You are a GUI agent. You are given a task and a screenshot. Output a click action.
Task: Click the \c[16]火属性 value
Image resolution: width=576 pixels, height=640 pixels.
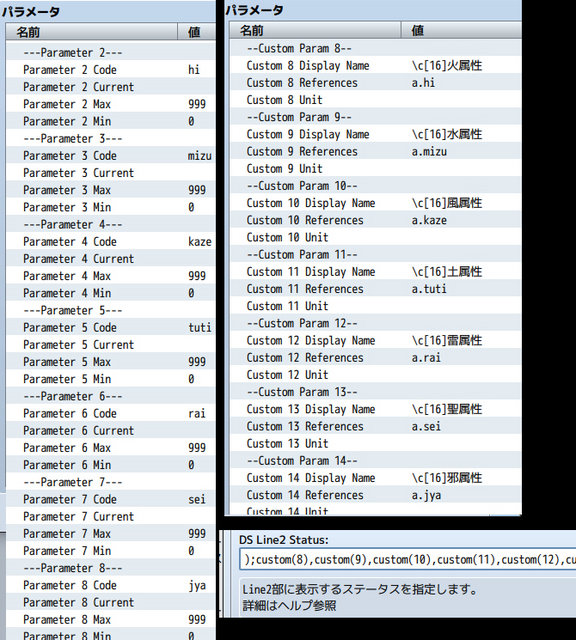(x=447, y=65)
